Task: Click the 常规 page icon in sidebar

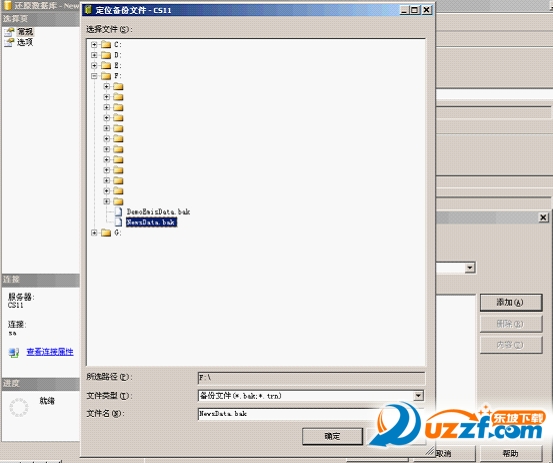Action: [x=9, y=32]
